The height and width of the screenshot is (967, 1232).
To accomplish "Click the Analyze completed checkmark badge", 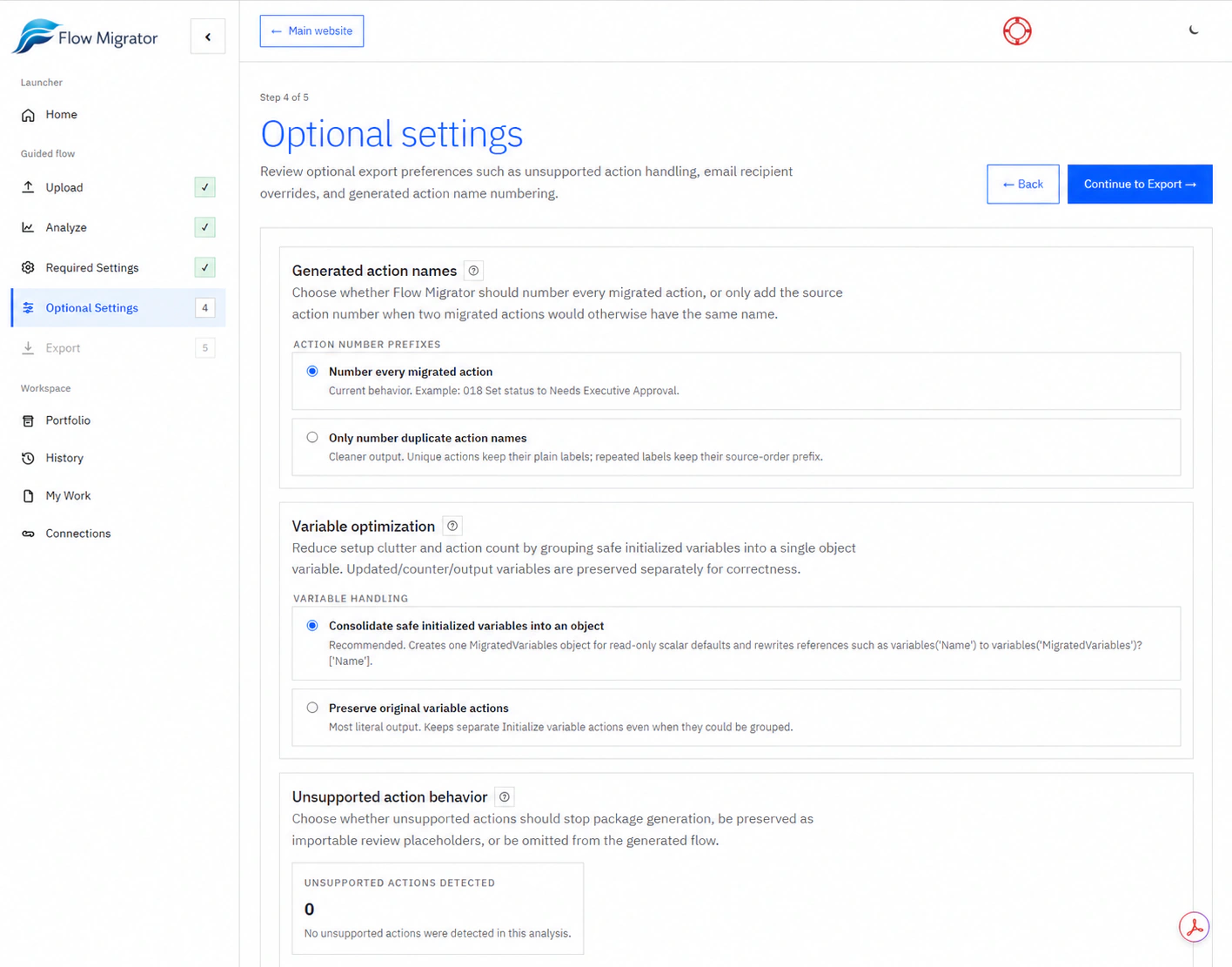I will point(204,227).
